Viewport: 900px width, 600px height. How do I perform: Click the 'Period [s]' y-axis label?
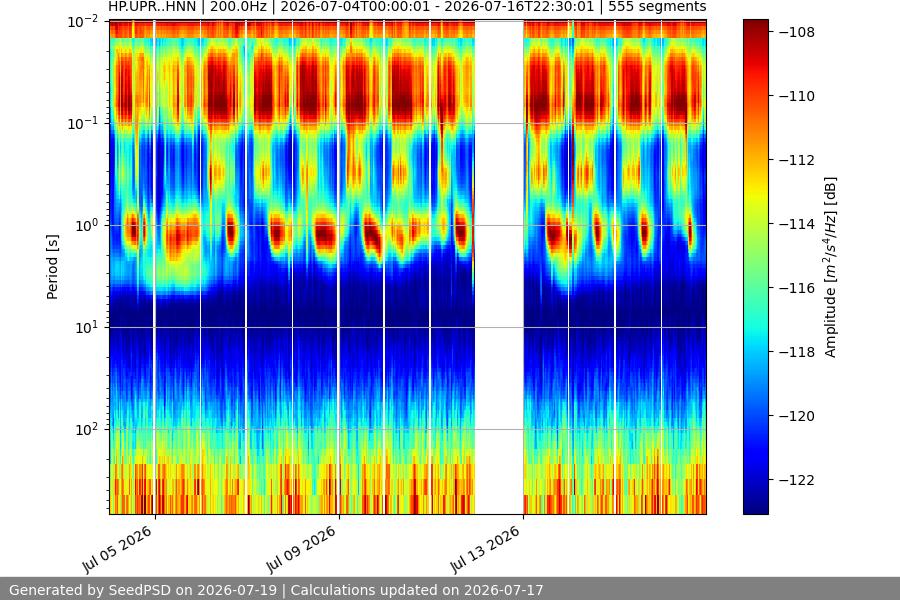click(52, 267)
